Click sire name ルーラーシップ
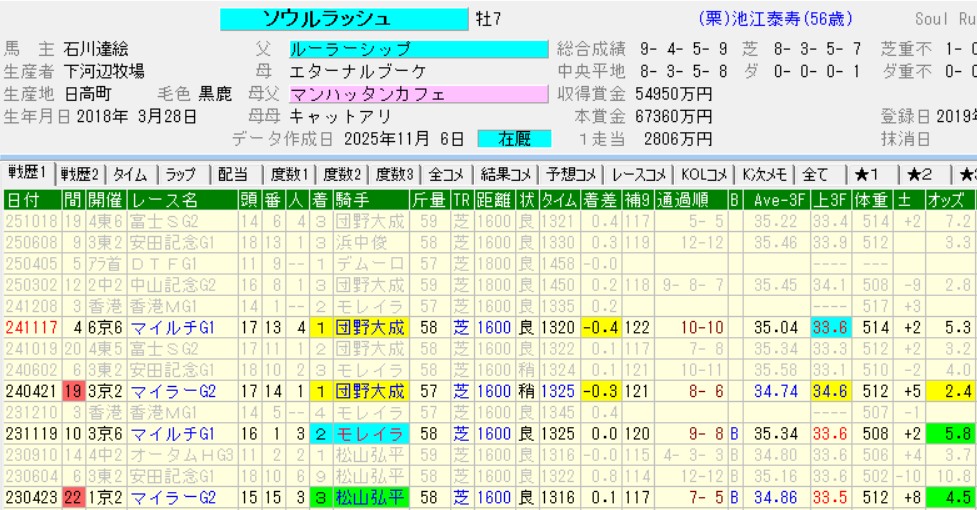This screenshot has height=510, width=977. pos(418,49)
